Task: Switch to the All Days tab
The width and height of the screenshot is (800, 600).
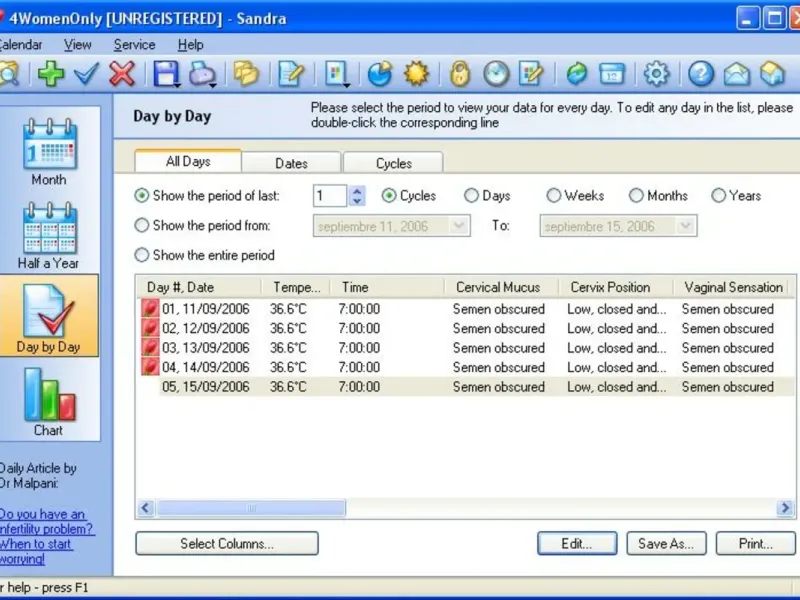Action: pos(188,161)
